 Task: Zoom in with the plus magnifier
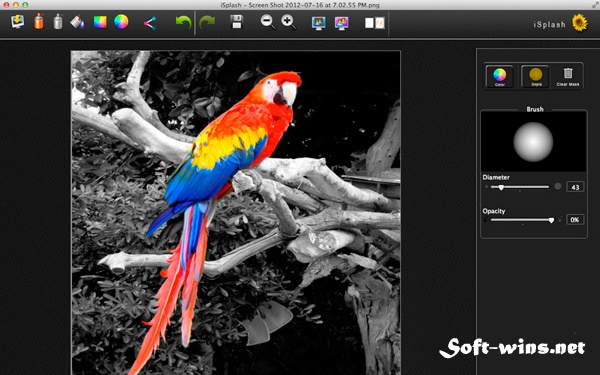coord(288,22)
